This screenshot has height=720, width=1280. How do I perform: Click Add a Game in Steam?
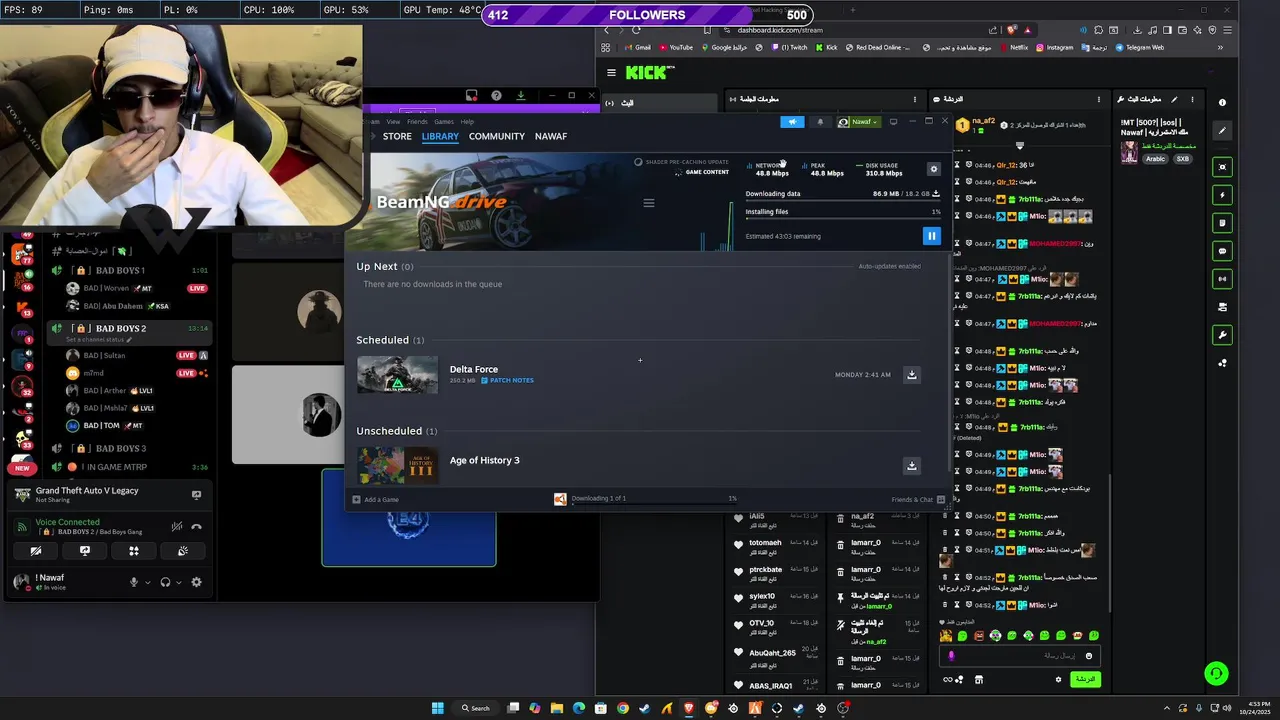tap(376, 499)
